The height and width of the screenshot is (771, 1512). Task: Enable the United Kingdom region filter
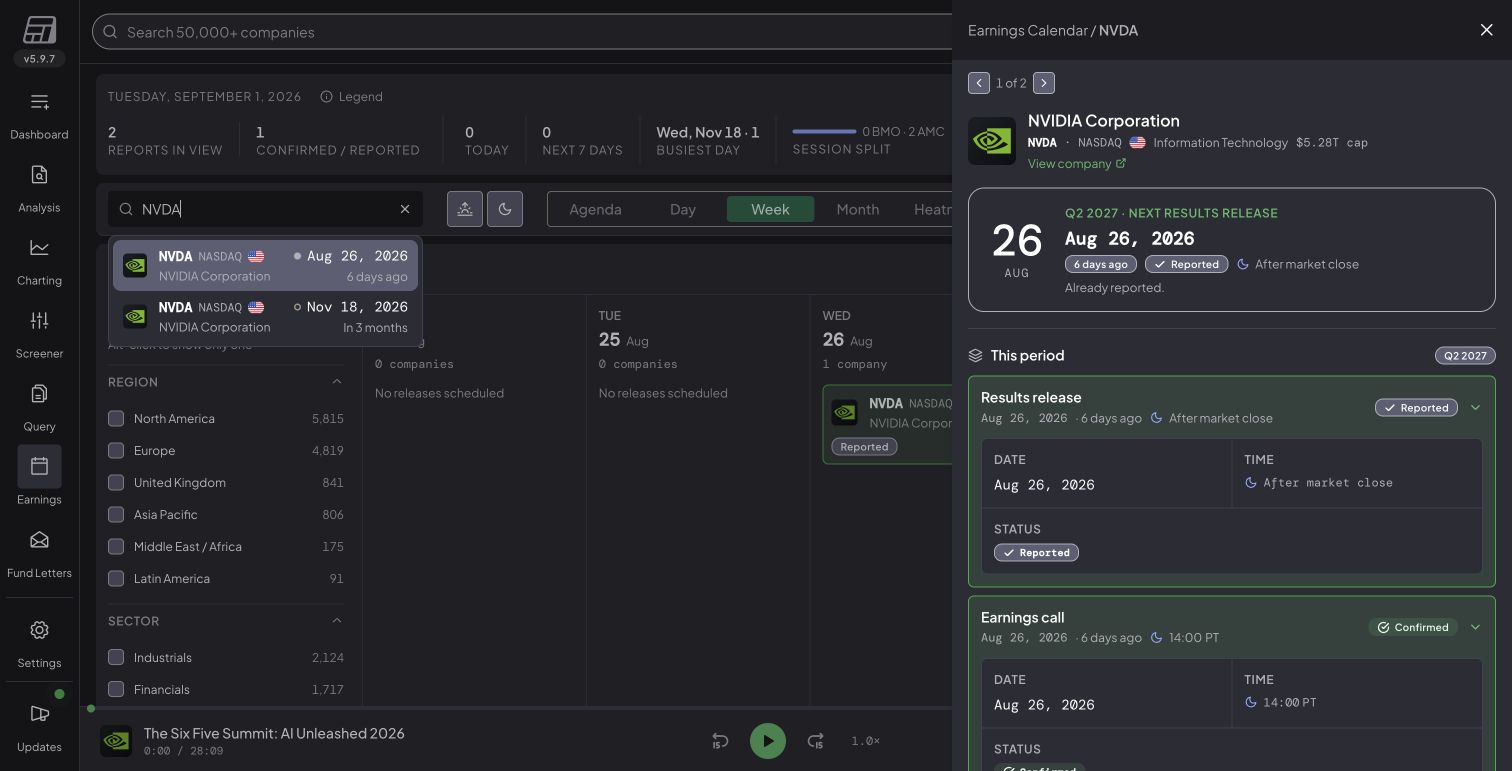116,483
